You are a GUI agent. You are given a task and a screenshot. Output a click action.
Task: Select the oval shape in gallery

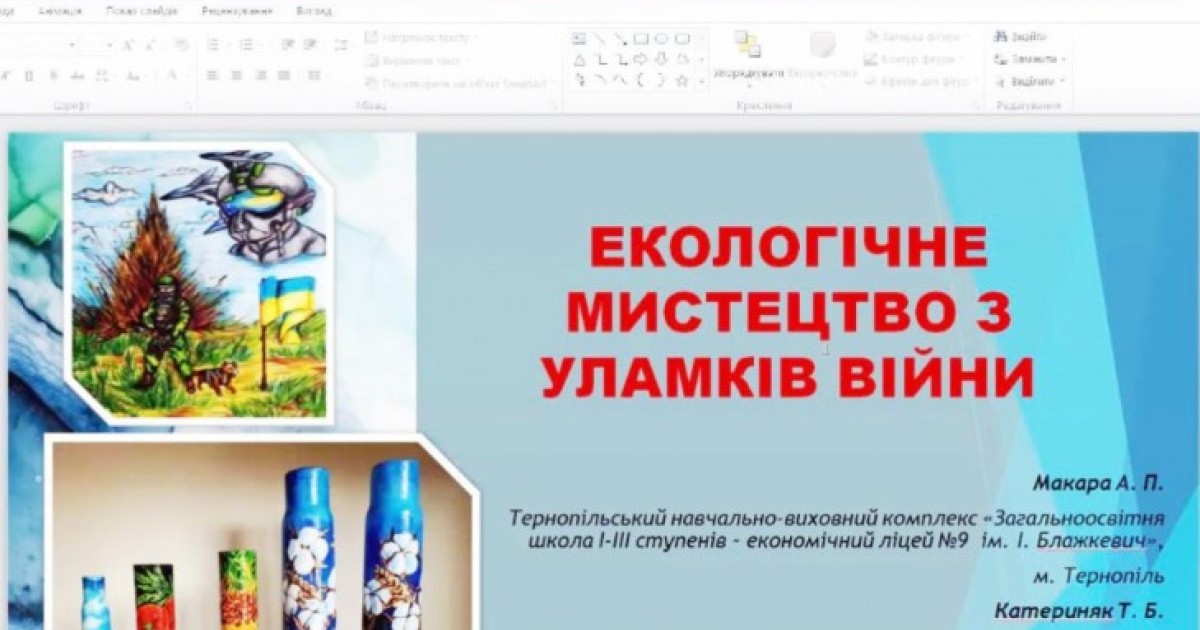click(x=661, y=39)
